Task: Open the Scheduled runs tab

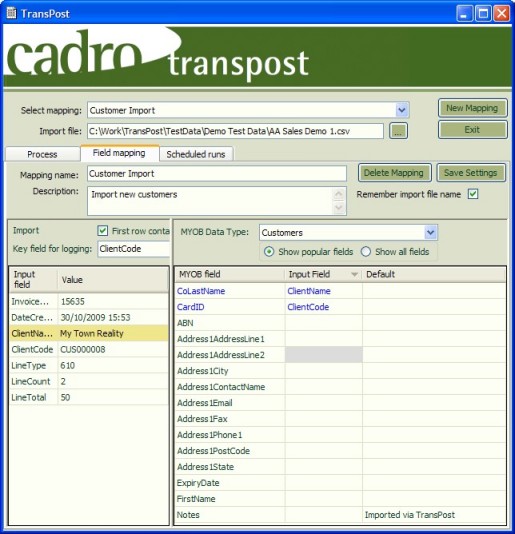Action: 196,154
